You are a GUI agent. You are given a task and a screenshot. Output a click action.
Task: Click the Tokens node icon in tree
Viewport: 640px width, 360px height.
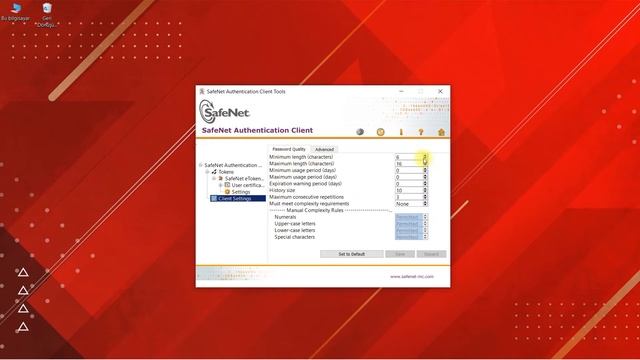click(214, 172)
